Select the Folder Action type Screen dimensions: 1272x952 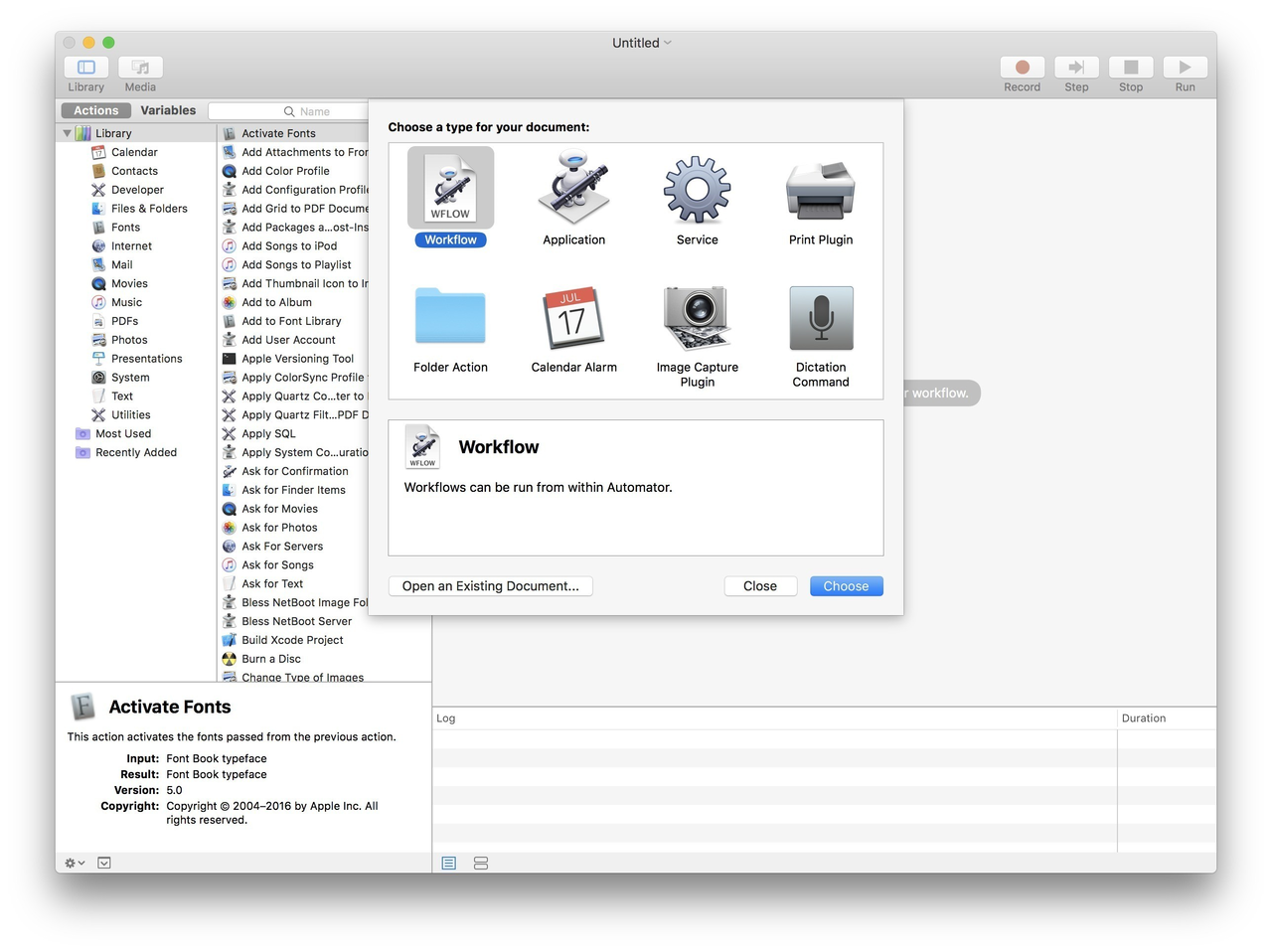pos(450,329)
